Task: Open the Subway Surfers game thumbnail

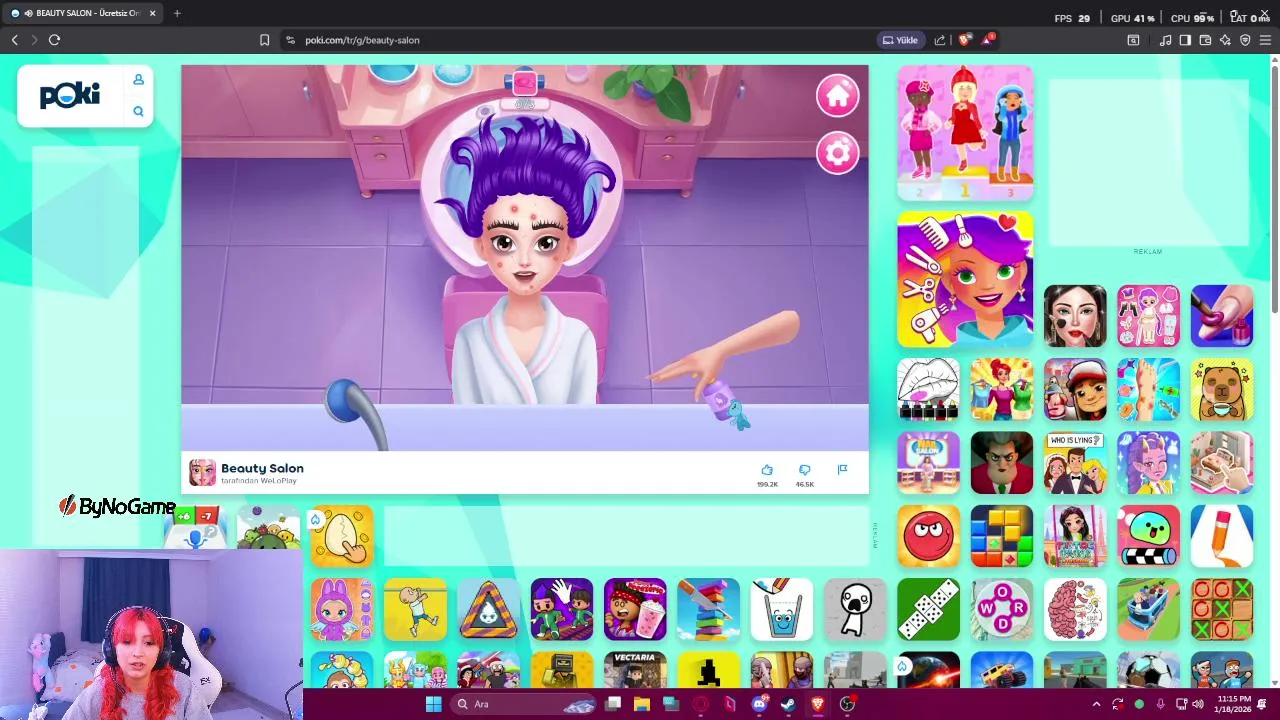Action: tap(1075, 390)
